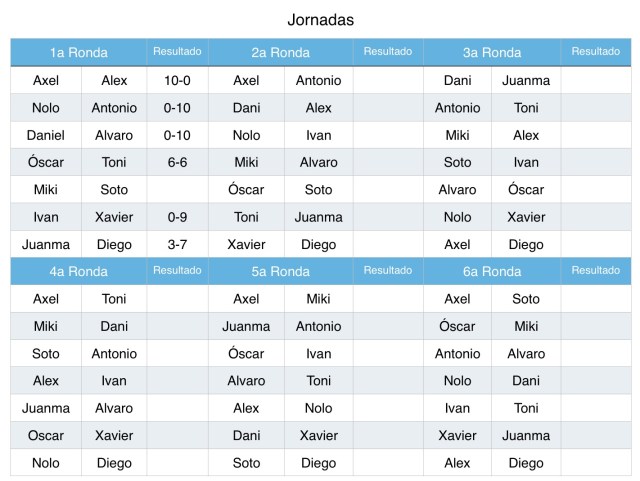The width and height of the screenshot is (640, 481).
Task: Select the 4a Ronda header cell
Action: pyautogui.click(x=78, y=271)
